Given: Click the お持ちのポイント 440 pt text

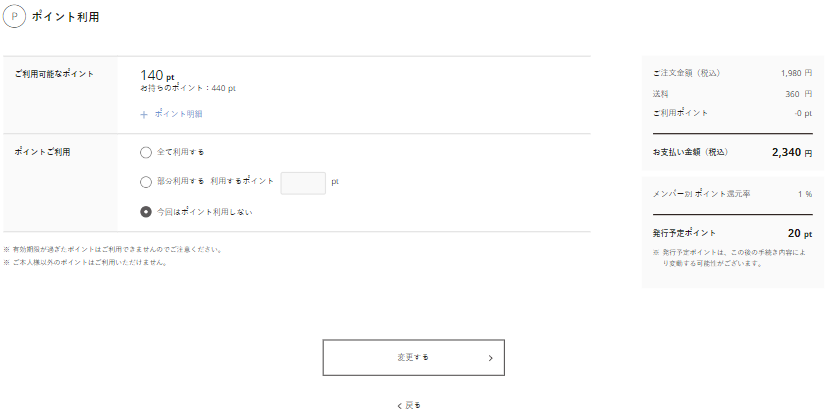Looking at the screenshot, I should (188, 89).
